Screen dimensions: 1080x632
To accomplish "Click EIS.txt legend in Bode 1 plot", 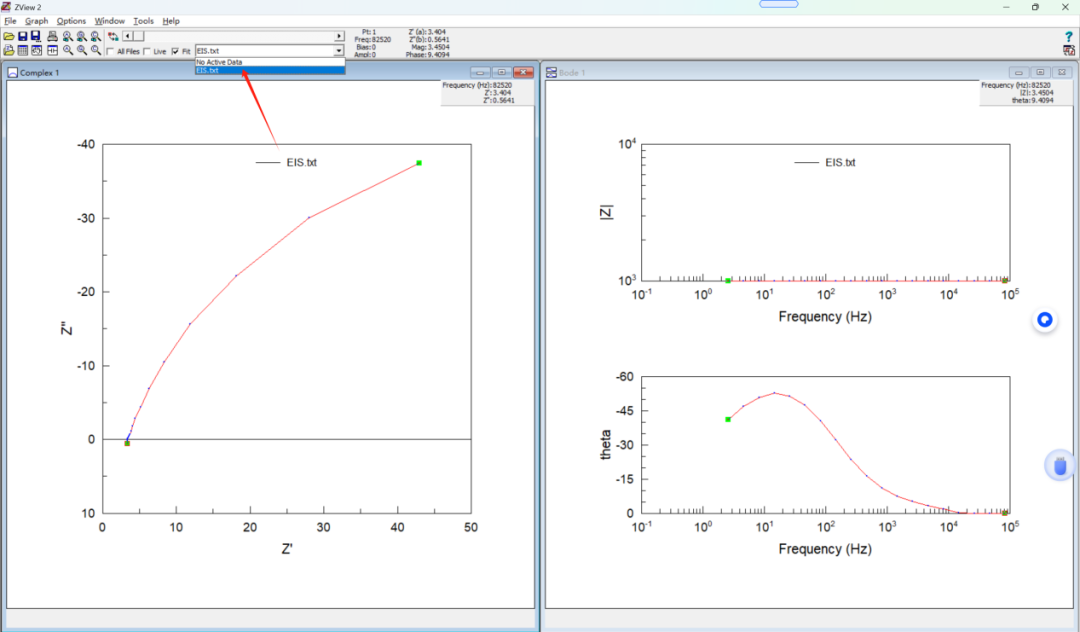I will 840,162.
